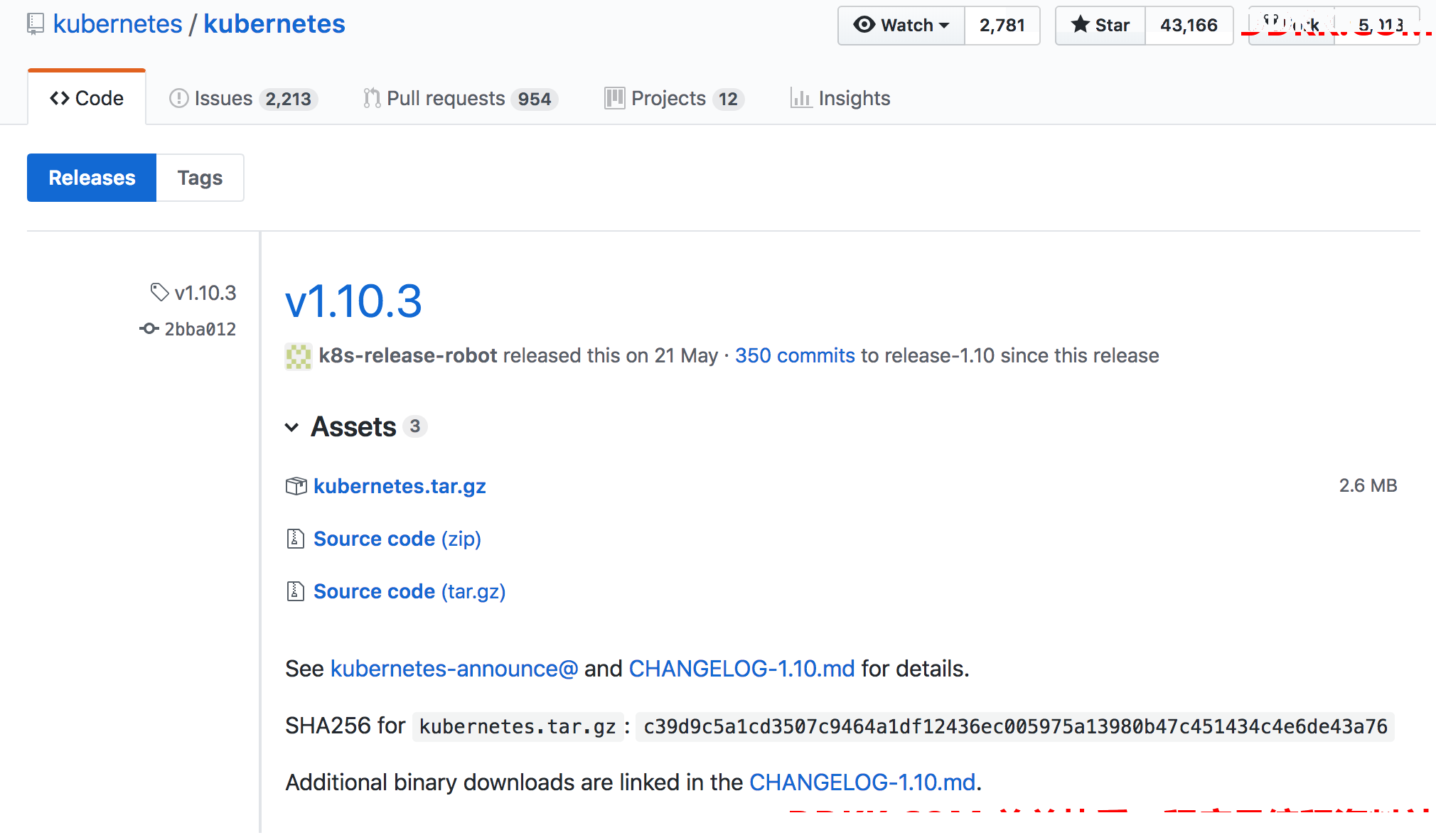Collapse the Assets section chevron
The image size is (1436, 840).
pyautogui.click(x=291, y=427)
